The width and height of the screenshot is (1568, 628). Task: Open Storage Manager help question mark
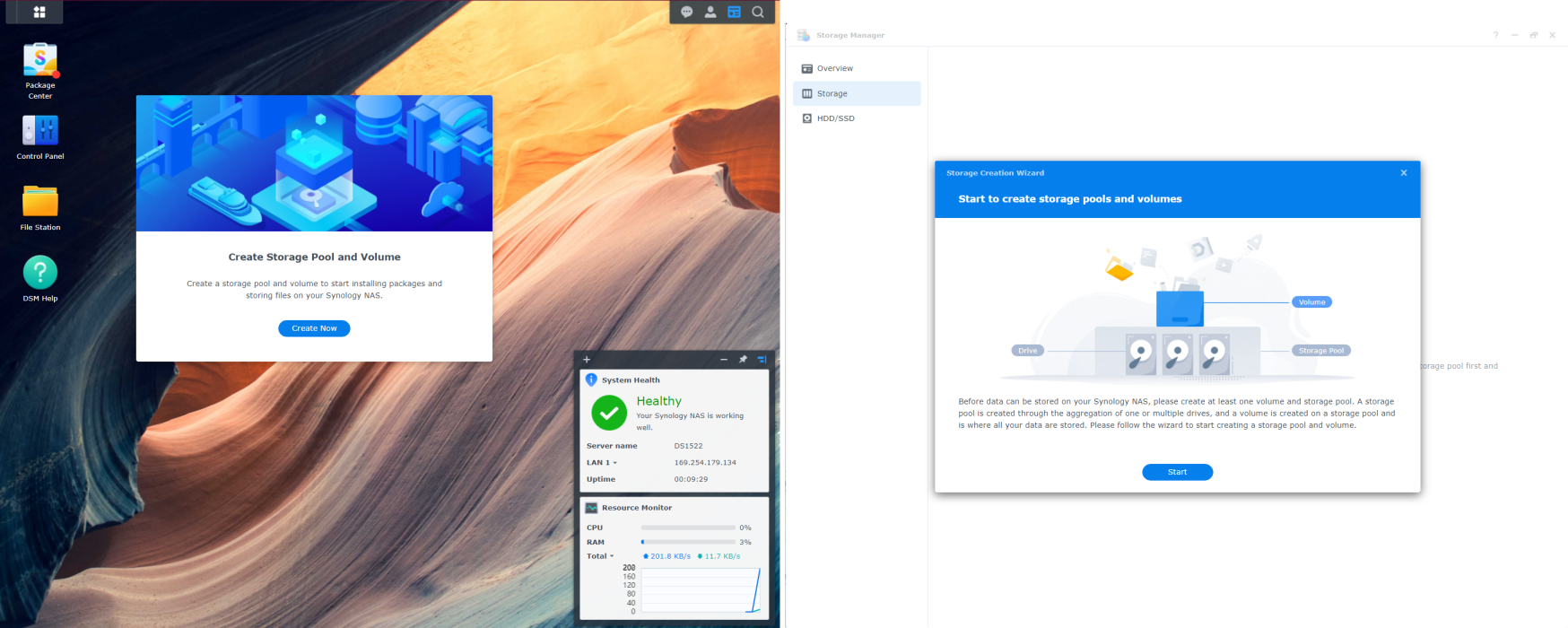(1495, 35)
